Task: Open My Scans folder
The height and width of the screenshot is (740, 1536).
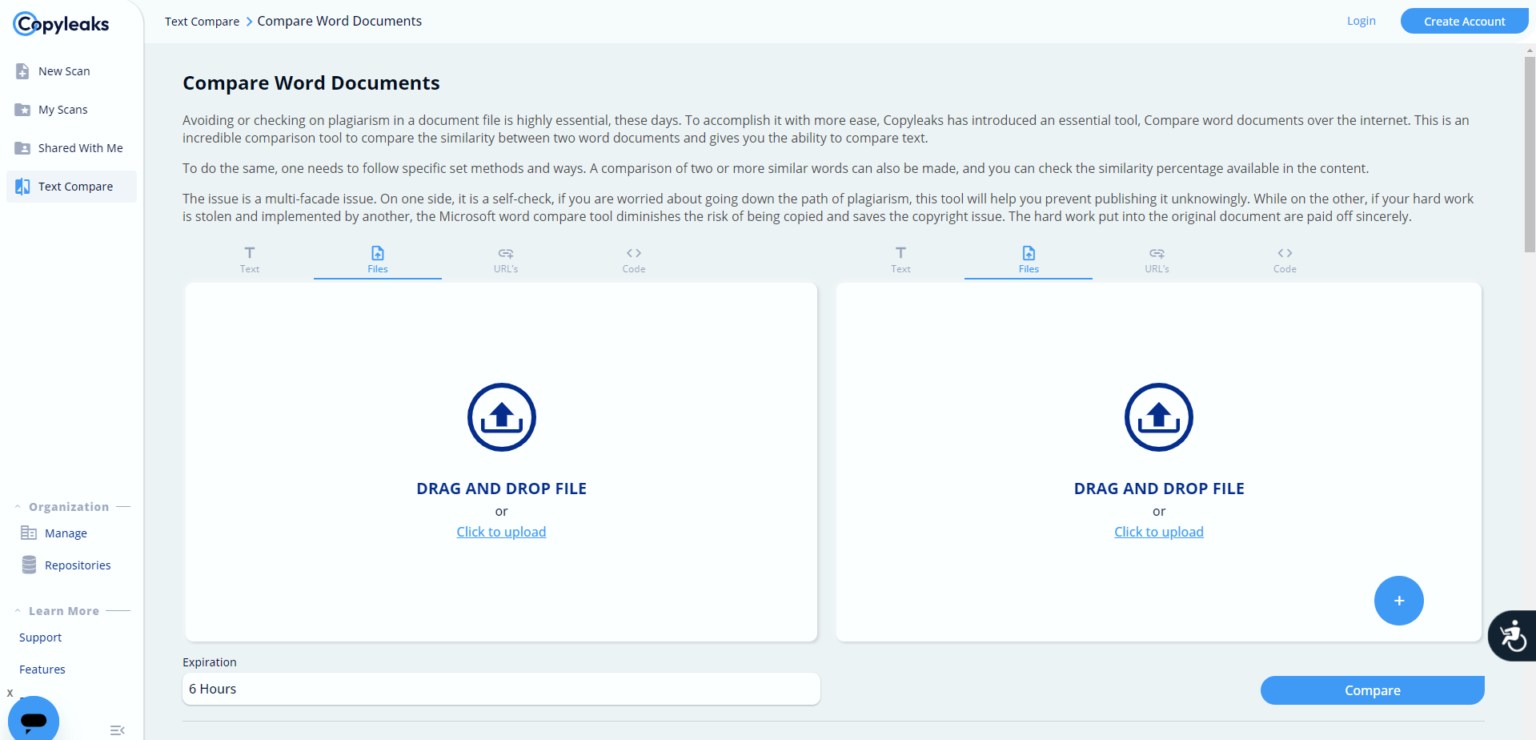Action: click(x=62, y=110)
